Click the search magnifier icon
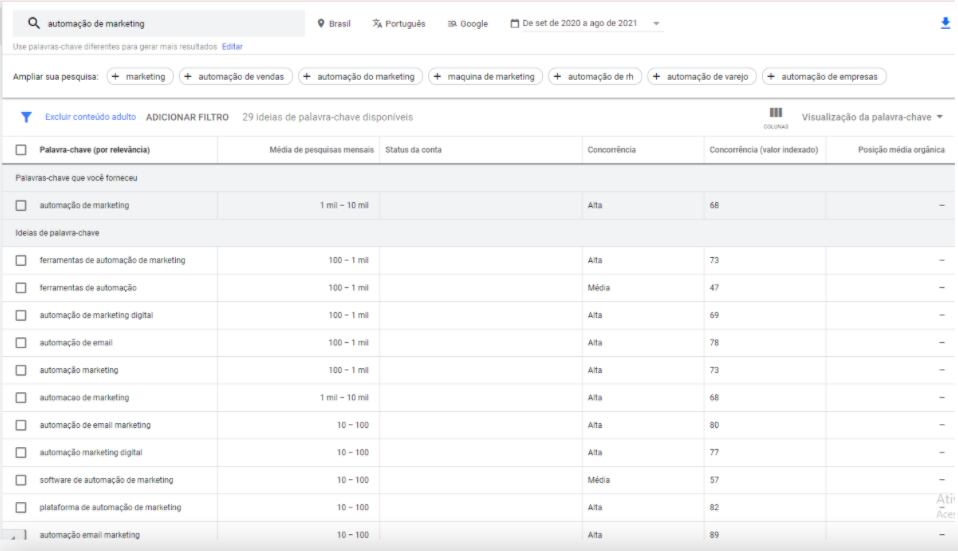Image resolution: width=958 pixels, height=551 pixels. click(34, 23)
